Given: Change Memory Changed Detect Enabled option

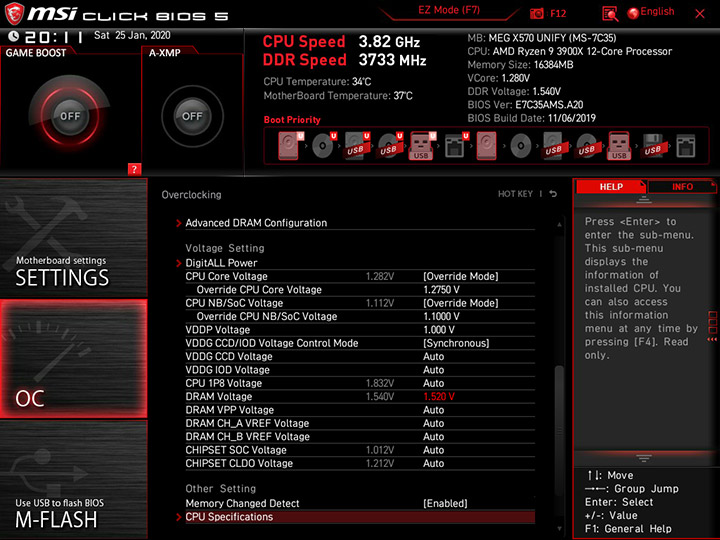Looking at the screenshot, I should click(445, 504).
